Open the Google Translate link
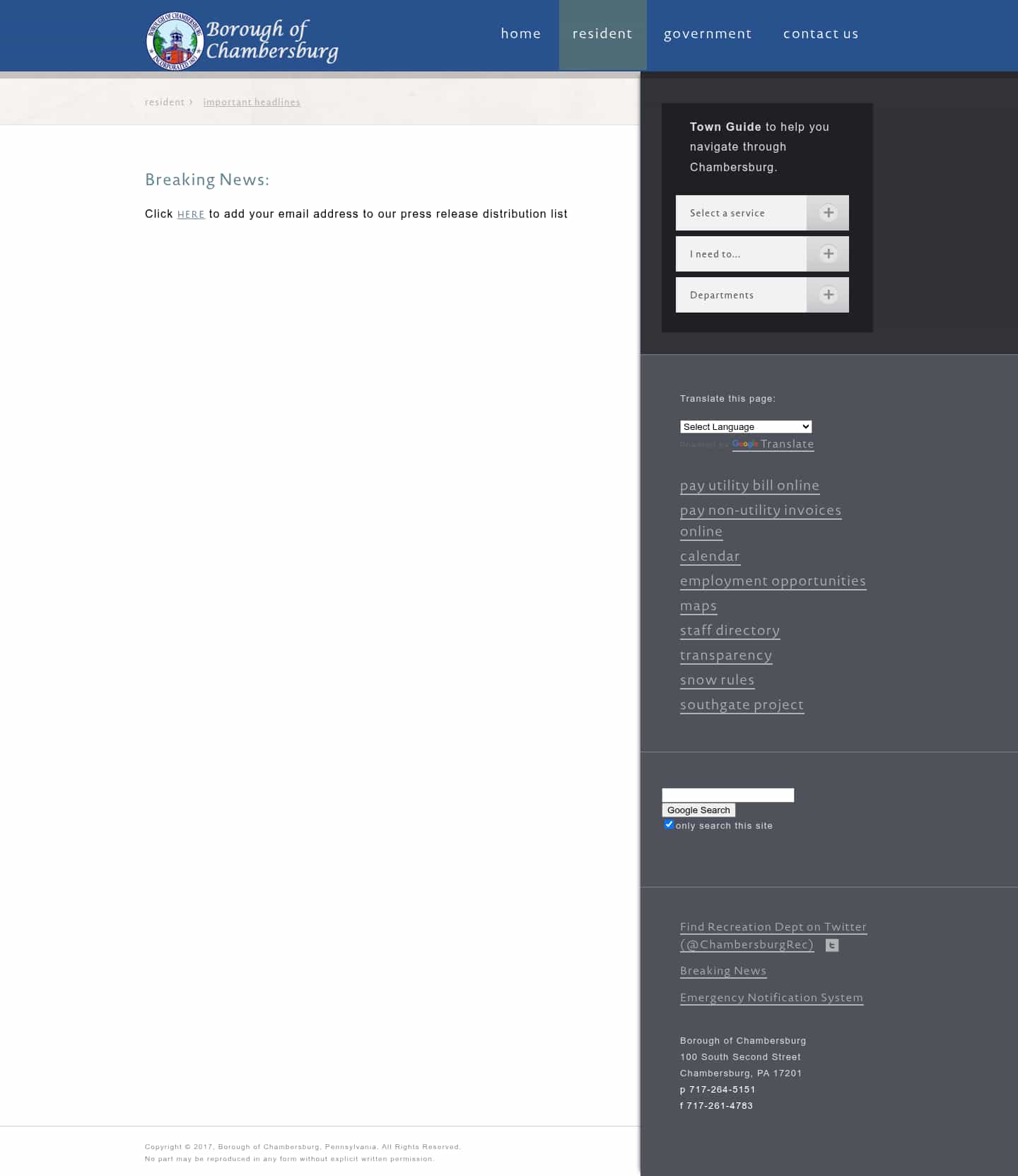The width and height of the screenshot is (1018, 1176). click(x=773, y=444)
